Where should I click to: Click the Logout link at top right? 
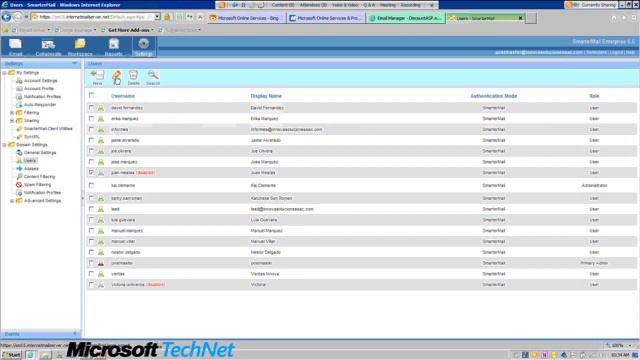click(x=616, y=53)
